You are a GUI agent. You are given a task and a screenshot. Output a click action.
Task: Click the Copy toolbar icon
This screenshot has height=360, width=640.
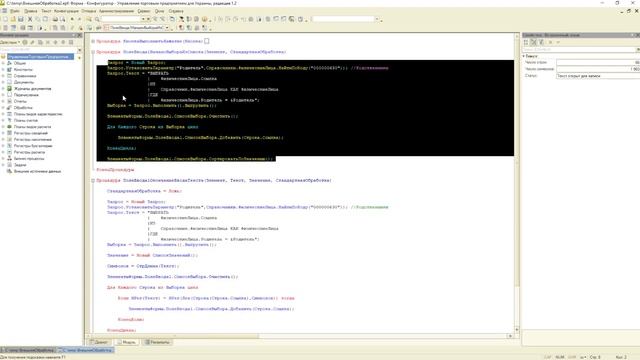pyautogui.click(x=38, y=19)
